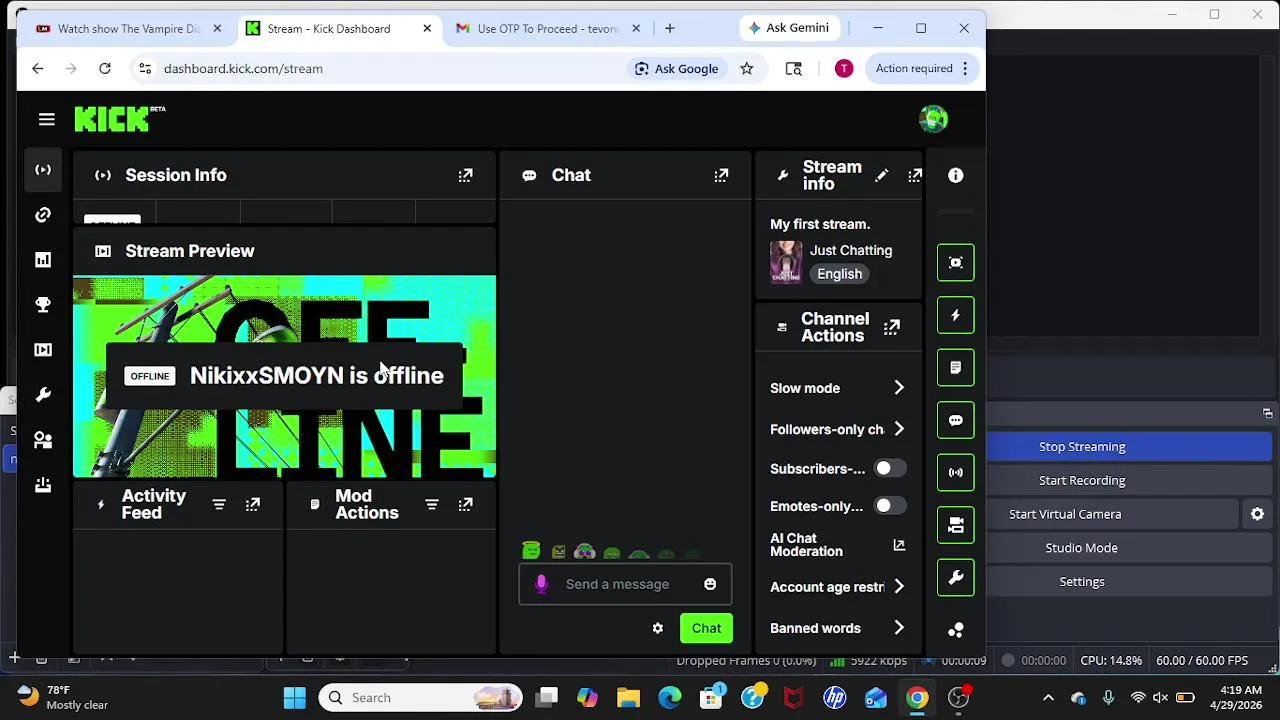
Task: Open chat settings gear icon
Action: 657,628
